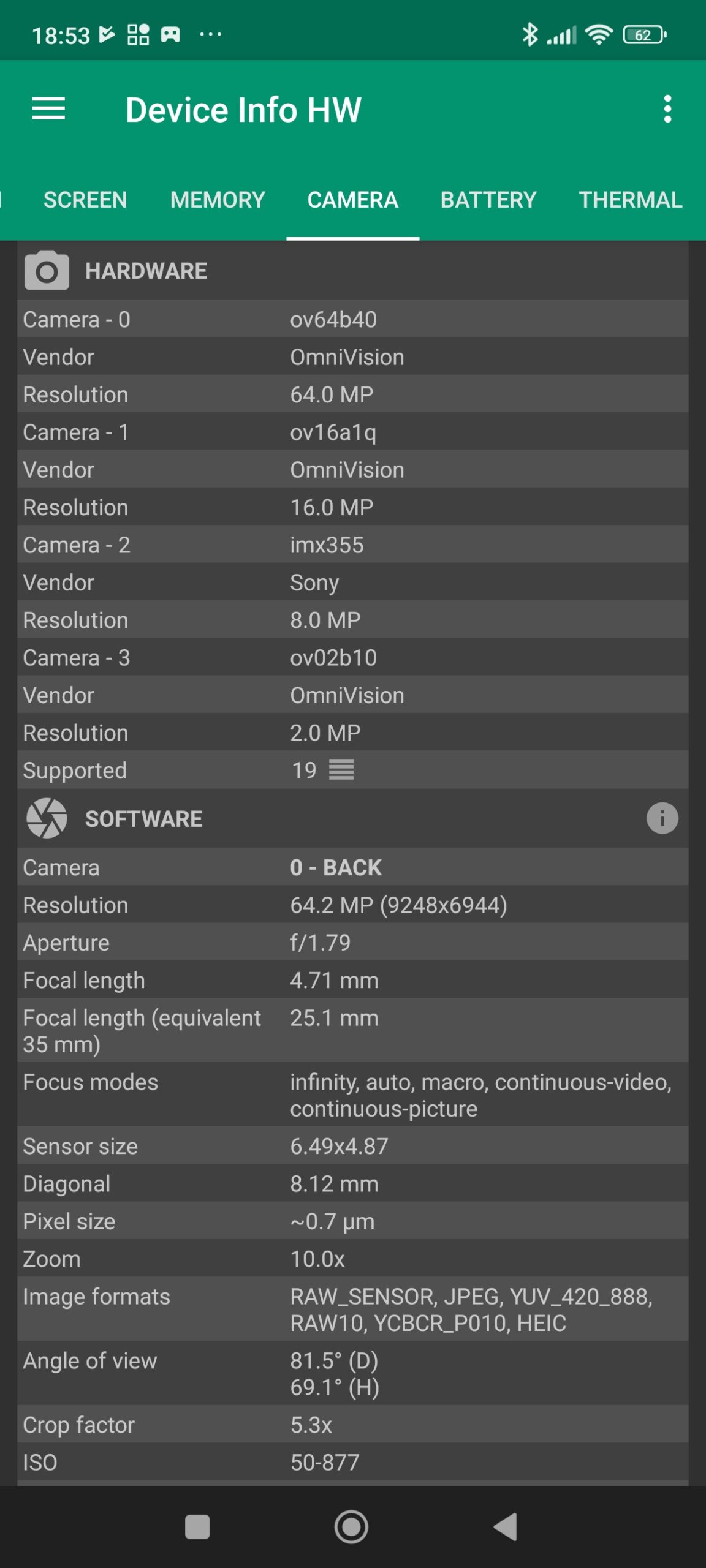Open the hamburger navigation menu
The image size is (706, 1568).
click(x=48, y=109)
